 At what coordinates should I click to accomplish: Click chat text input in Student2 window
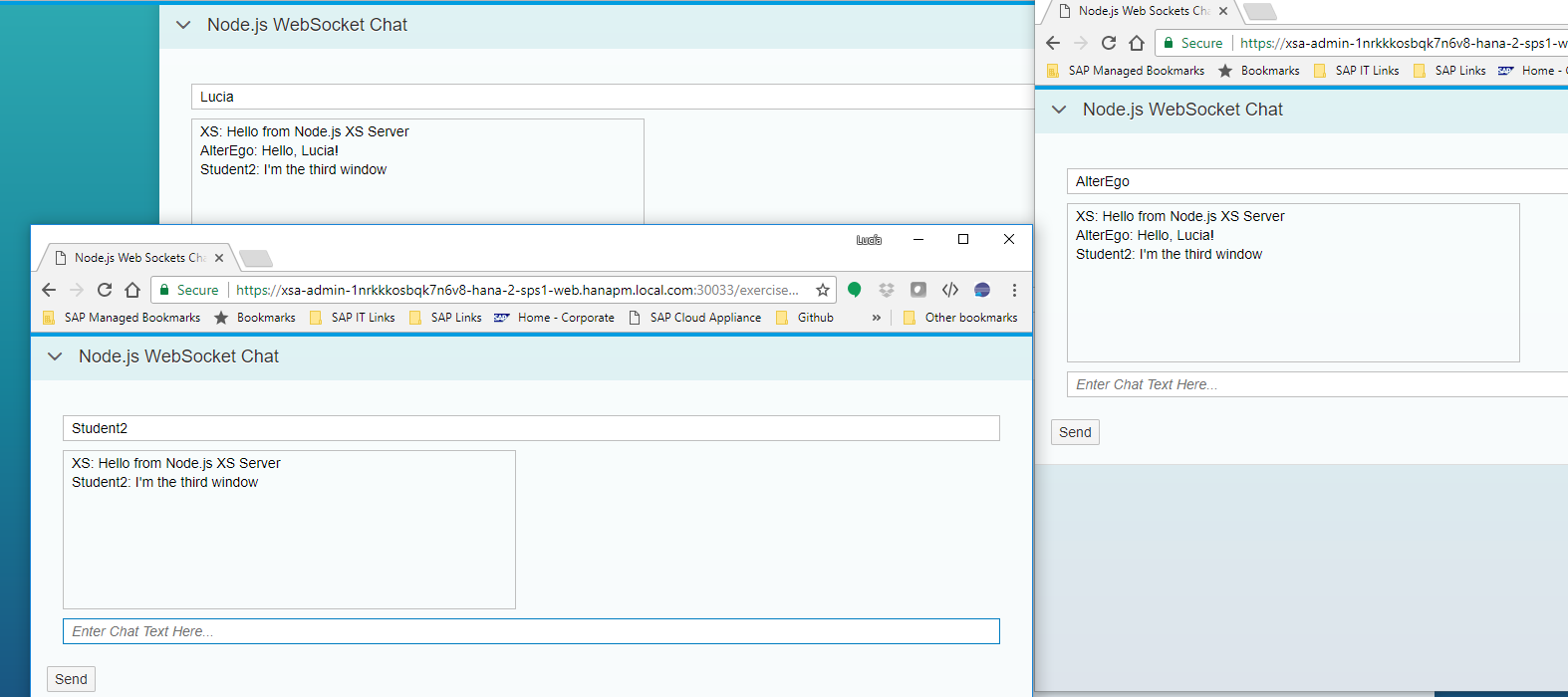click(x=531, y=631)
